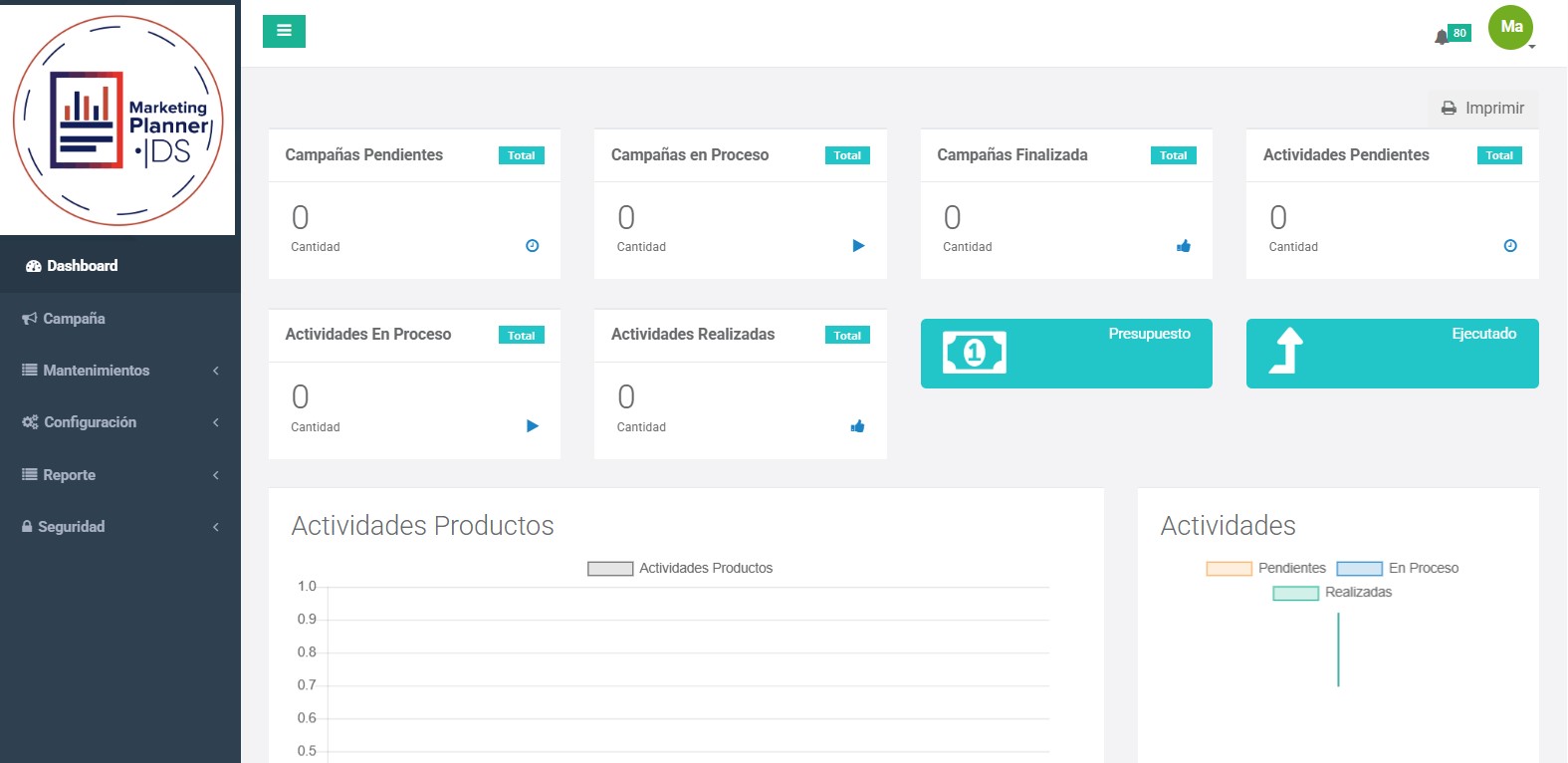This screenshot has width=1568, height=763.
Task: Click the play icon in Actividades En Proceso
Action: coord(533,426)
